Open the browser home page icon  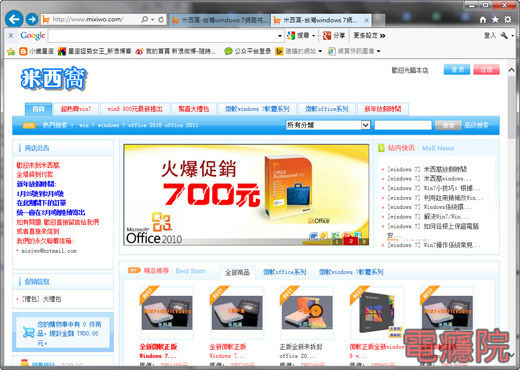[x=483, y=20]
